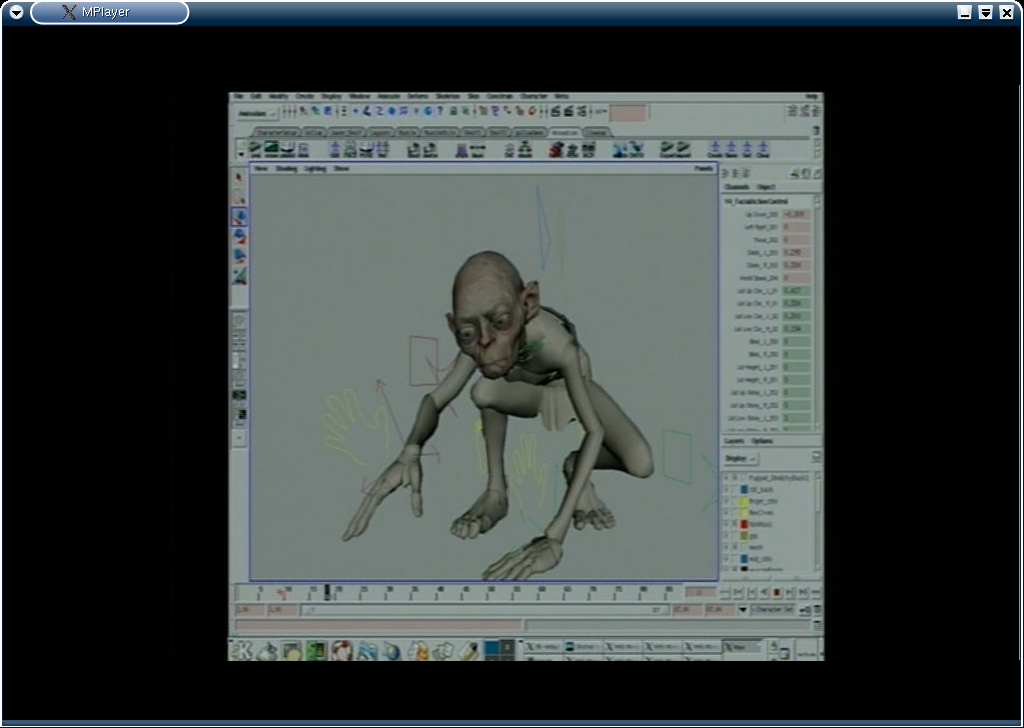
Task: Click the green icon in KDE panel
Action: pyautogui.click(x=316, y=650)
